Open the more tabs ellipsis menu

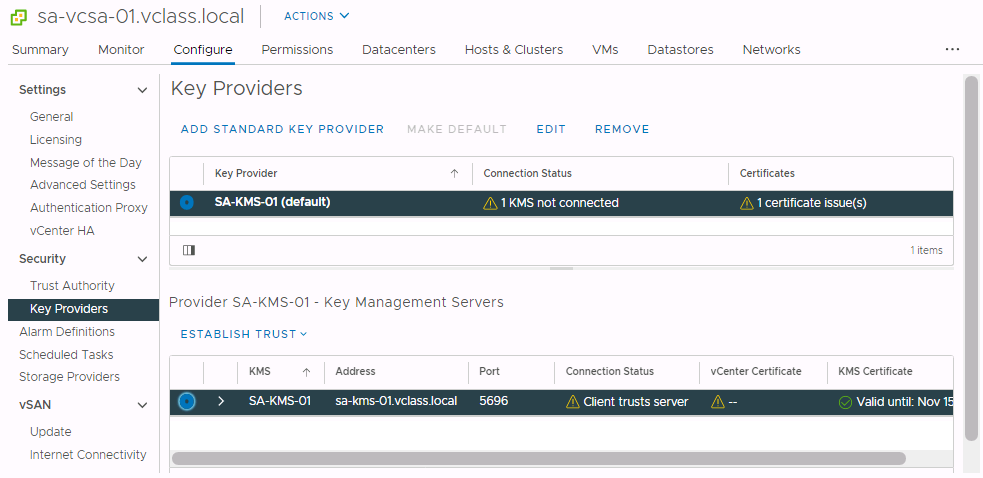(x=951, y=49)
